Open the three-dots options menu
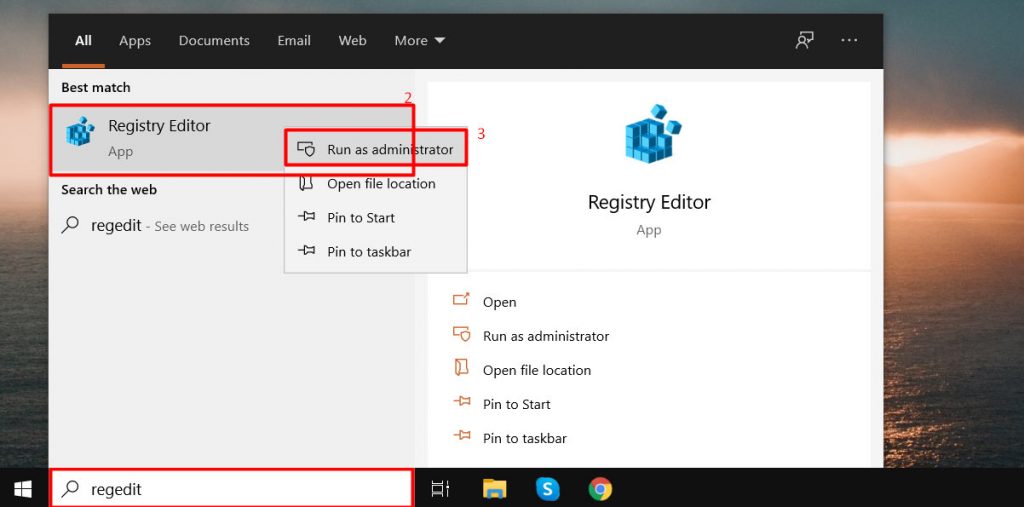1024x507 pixels. [x=849, y=41]
